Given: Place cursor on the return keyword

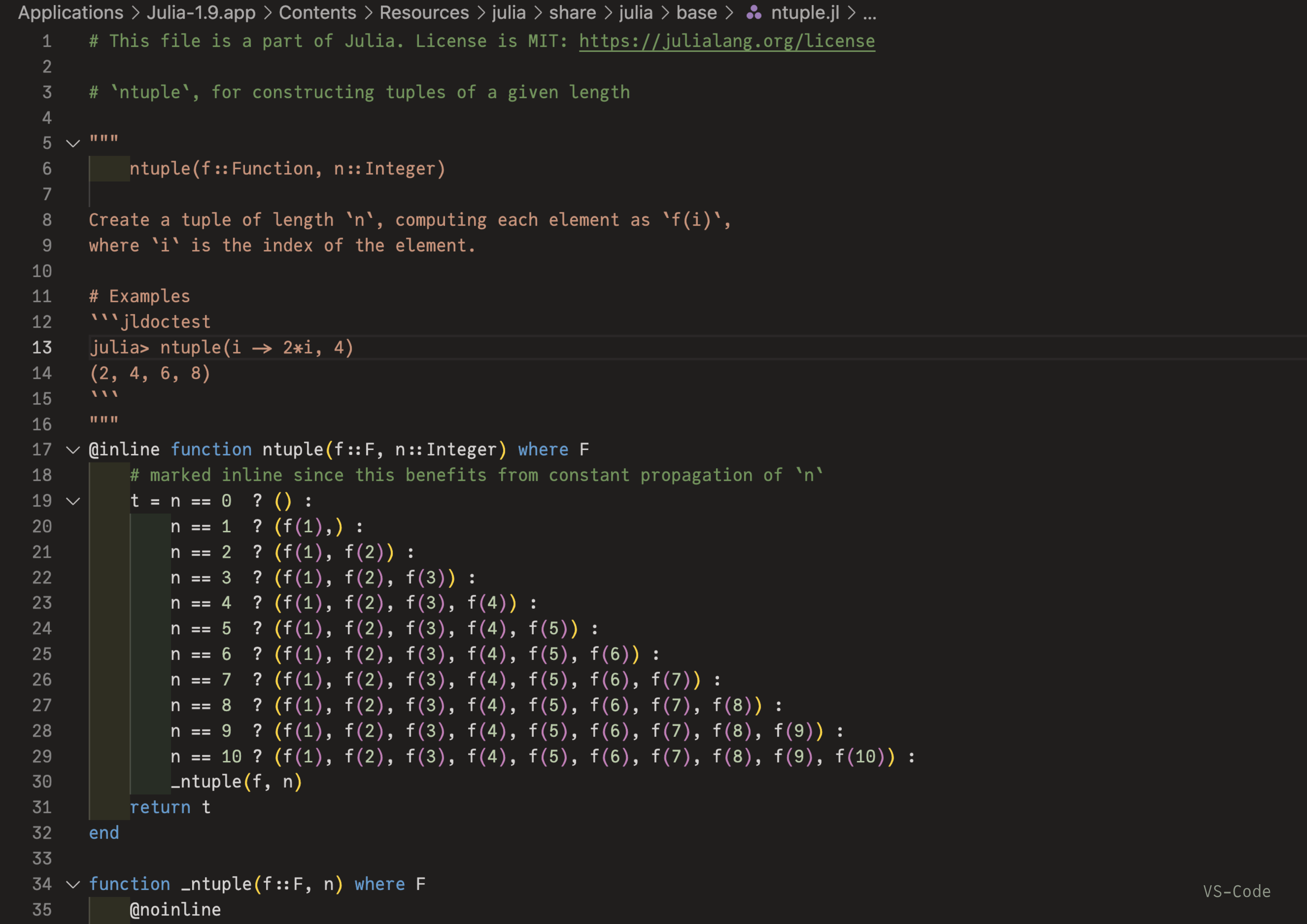Looking at the screenshot, I should [160, 807].
